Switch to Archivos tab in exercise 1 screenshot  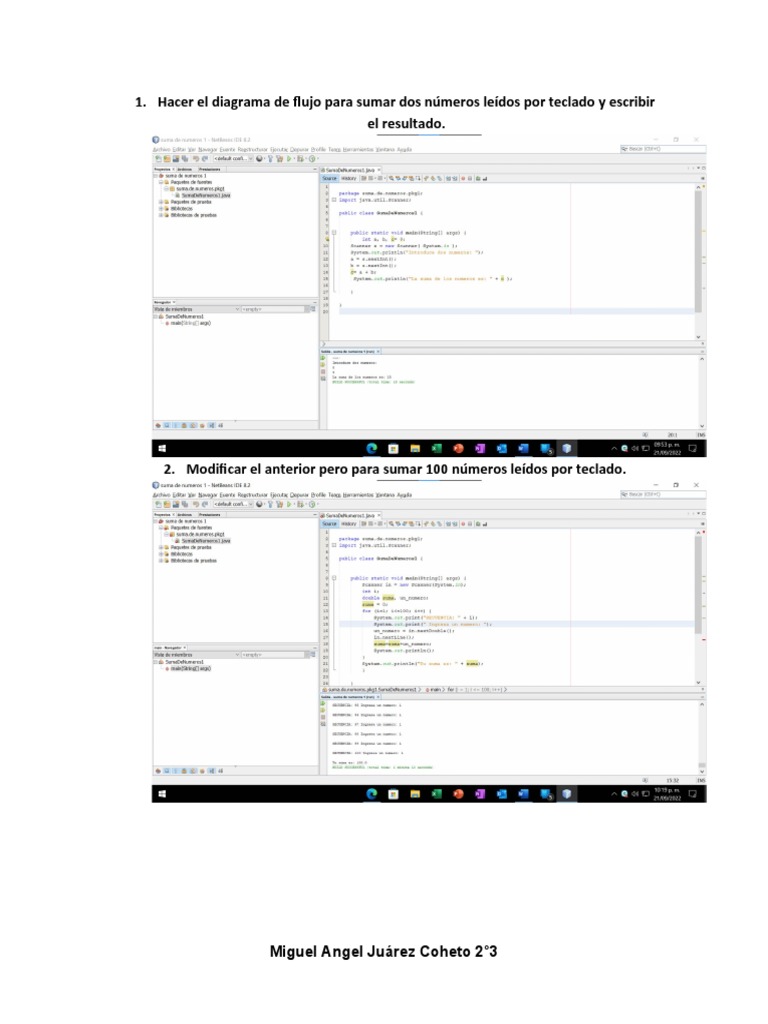[x=185, y=169]
